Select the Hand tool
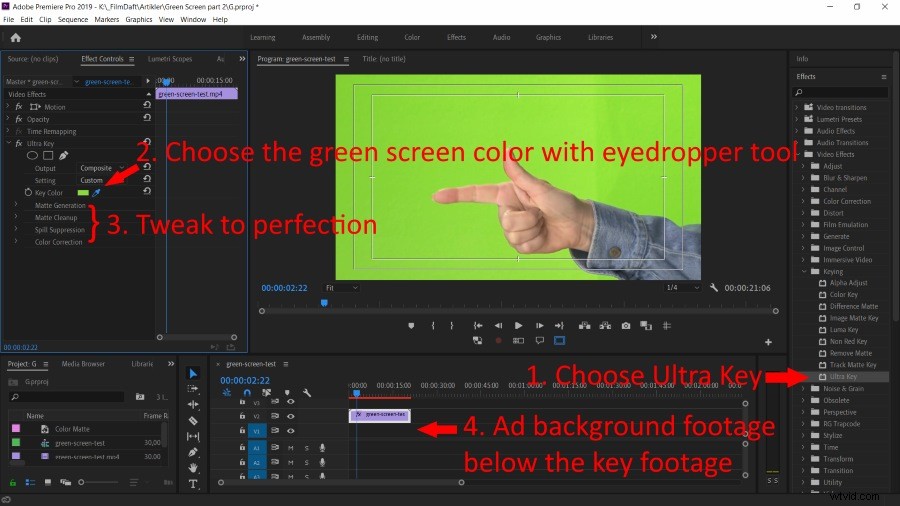900x506 pixels. pos(193,468)
